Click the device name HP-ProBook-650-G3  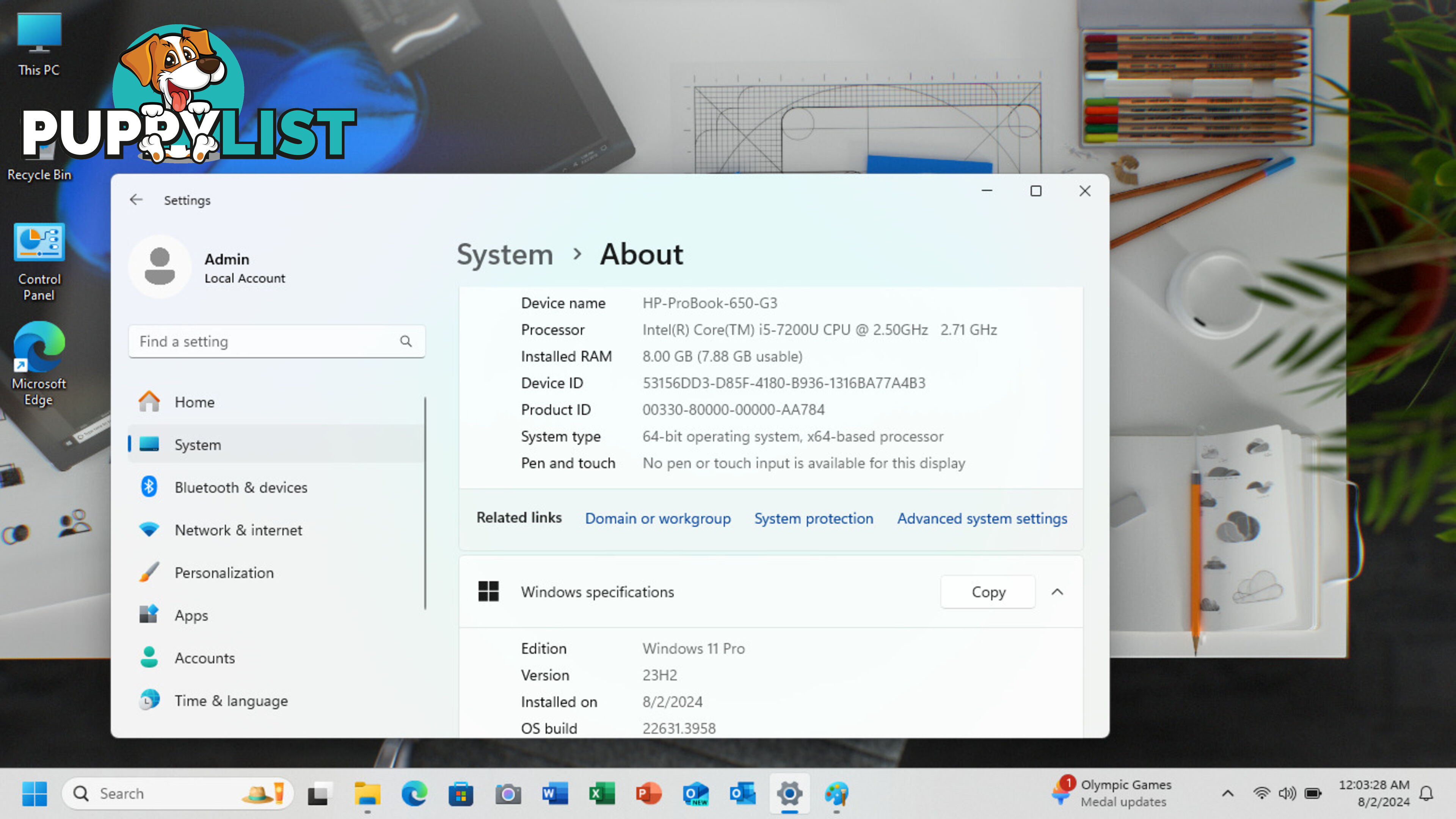[x=710, y=303]
